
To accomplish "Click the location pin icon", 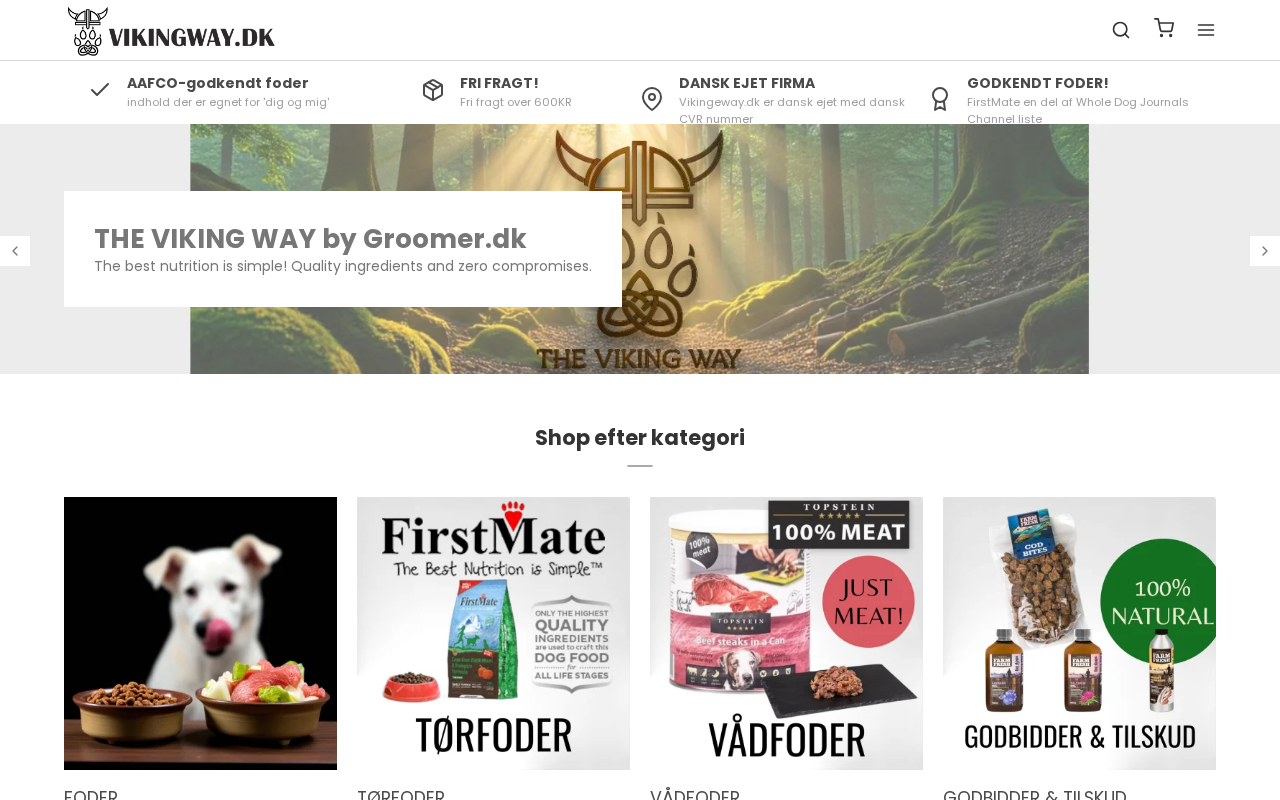I will pyautogui.click(x=652, y=99).
